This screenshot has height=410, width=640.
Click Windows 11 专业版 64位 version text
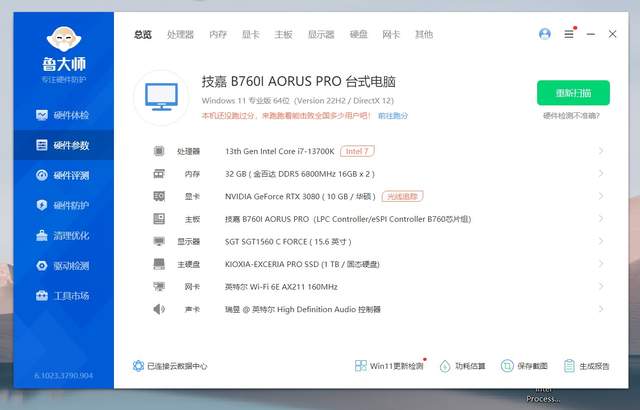click(298, 101)
